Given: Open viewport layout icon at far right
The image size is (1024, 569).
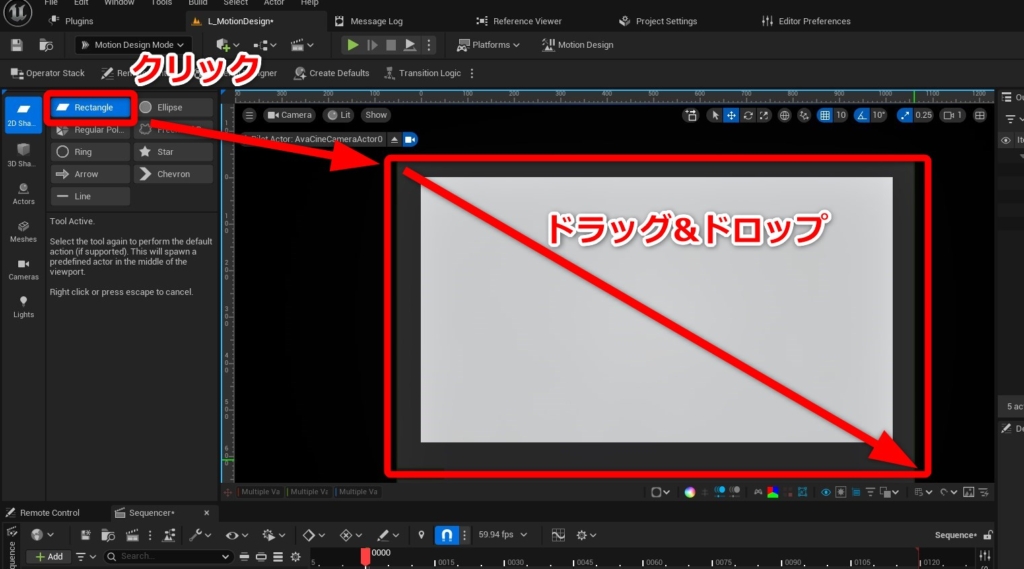Looking at the screenshot, I should tap(980, 115).
